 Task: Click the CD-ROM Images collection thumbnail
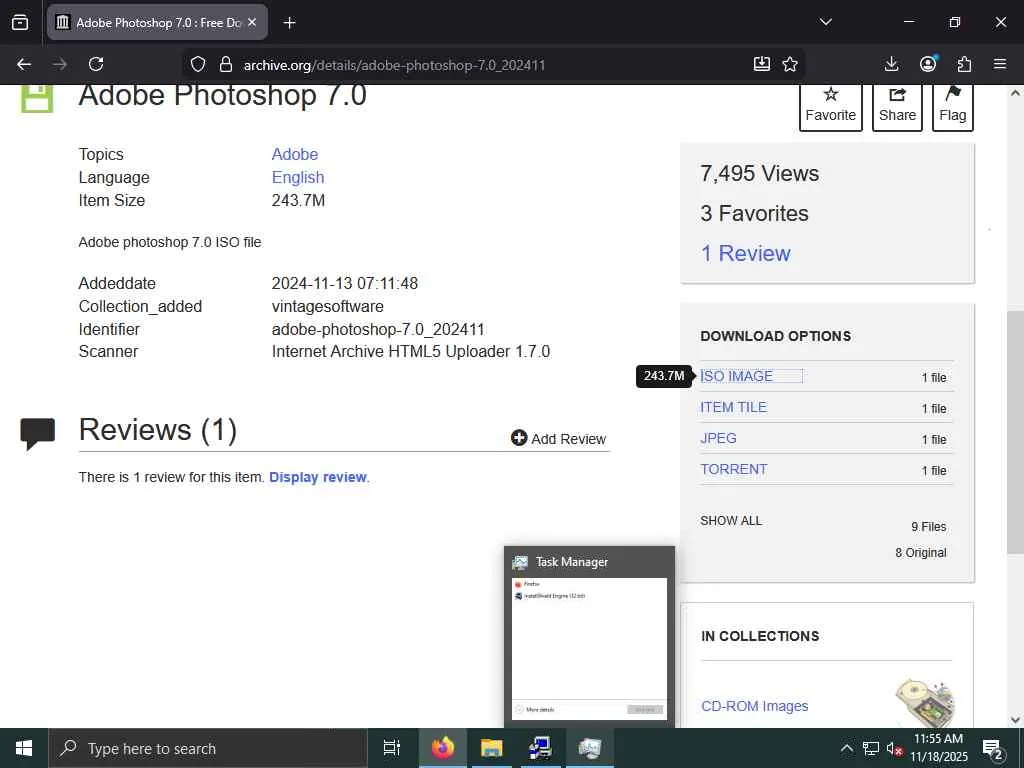point(925,703)
